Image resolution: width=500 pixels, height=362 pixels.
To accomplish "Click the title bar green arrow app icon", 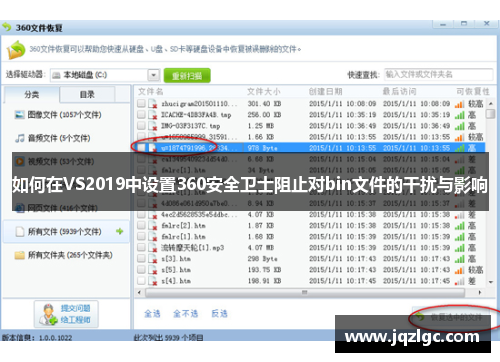I will pyautogui.click(x=7, y=27).
